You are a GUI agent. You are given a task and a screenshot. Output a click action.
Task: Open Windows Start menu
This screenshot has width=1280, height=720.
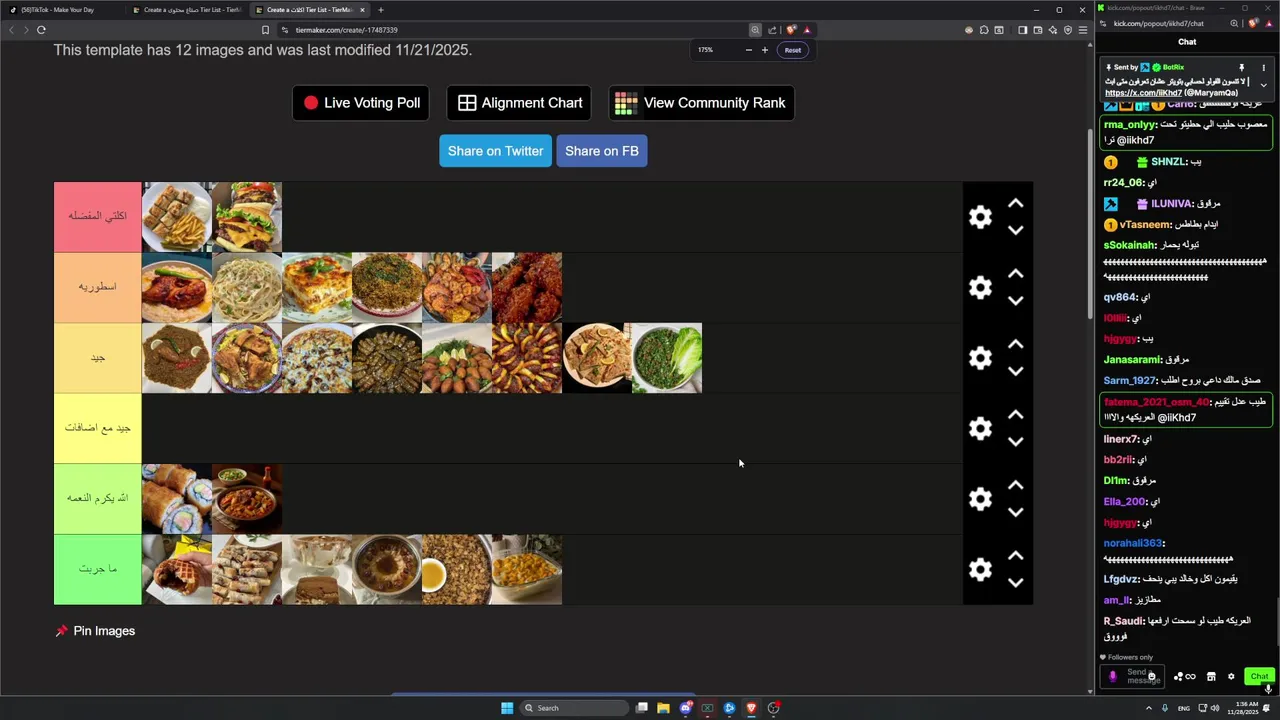click(507, 708)
